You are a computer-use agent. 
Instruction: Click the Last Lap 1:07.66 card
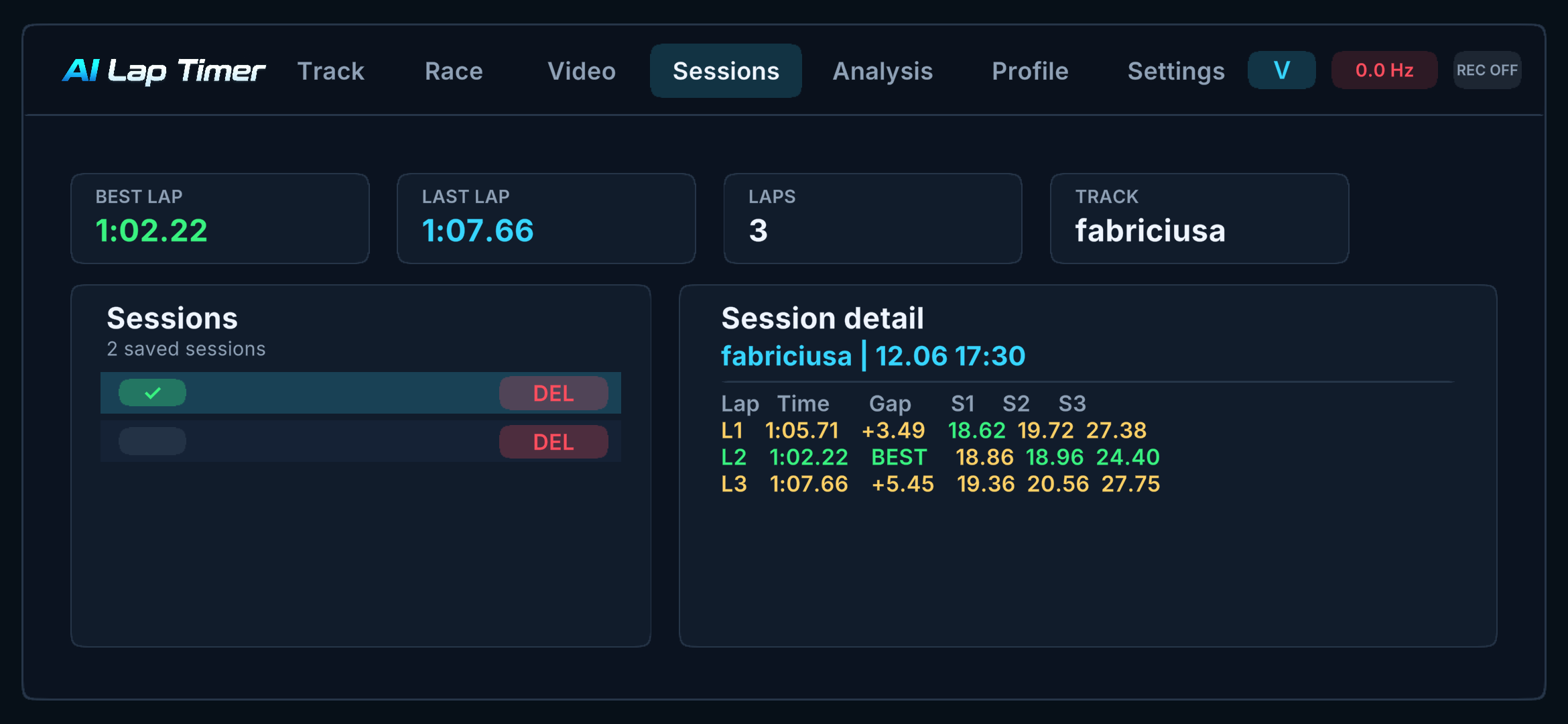[546, 219]
